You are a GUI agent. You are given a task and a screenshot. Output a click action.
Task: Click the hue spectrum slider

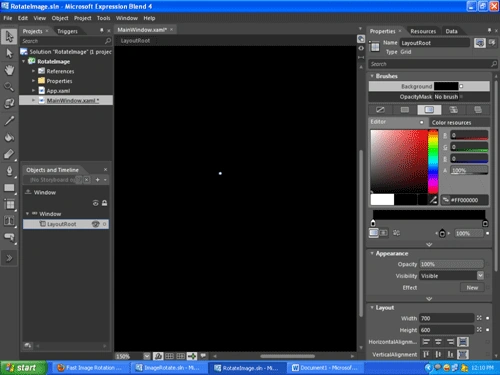433,161
